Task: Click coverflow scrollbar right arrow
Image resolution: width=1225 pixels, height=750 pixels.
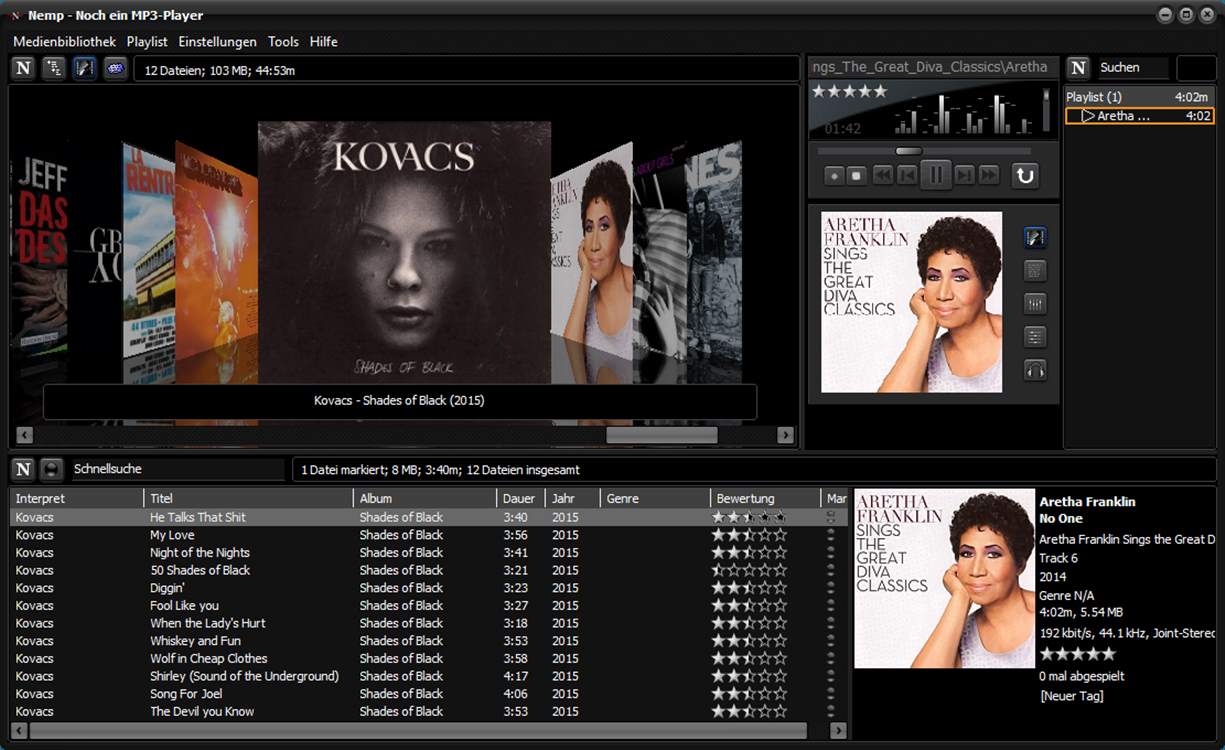Action: point(785,435)
